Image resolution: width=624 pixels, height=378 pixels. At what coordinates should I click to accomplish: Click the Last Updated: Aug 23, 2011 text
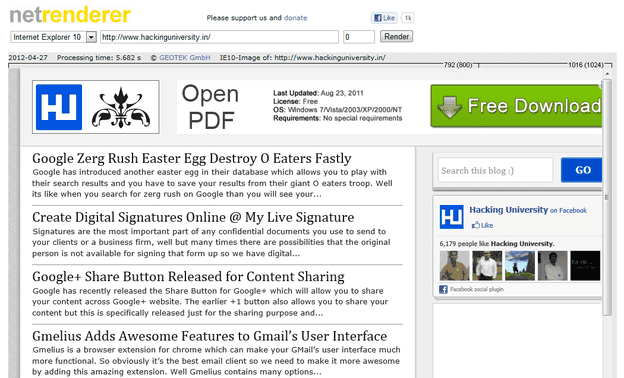[318, 93]
